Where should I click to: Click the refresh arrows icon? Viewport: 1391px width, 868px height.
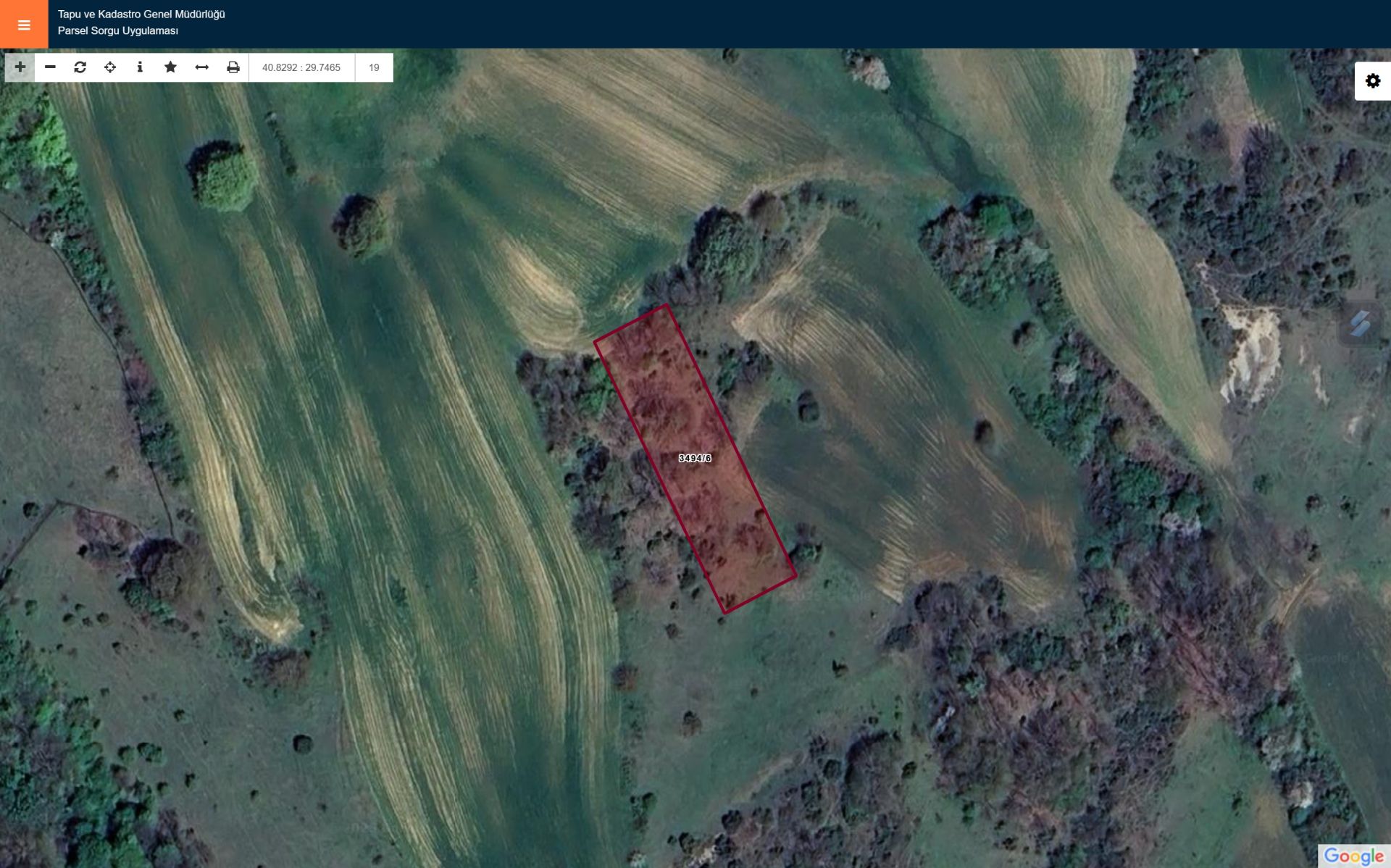click(x=80, y=67)
